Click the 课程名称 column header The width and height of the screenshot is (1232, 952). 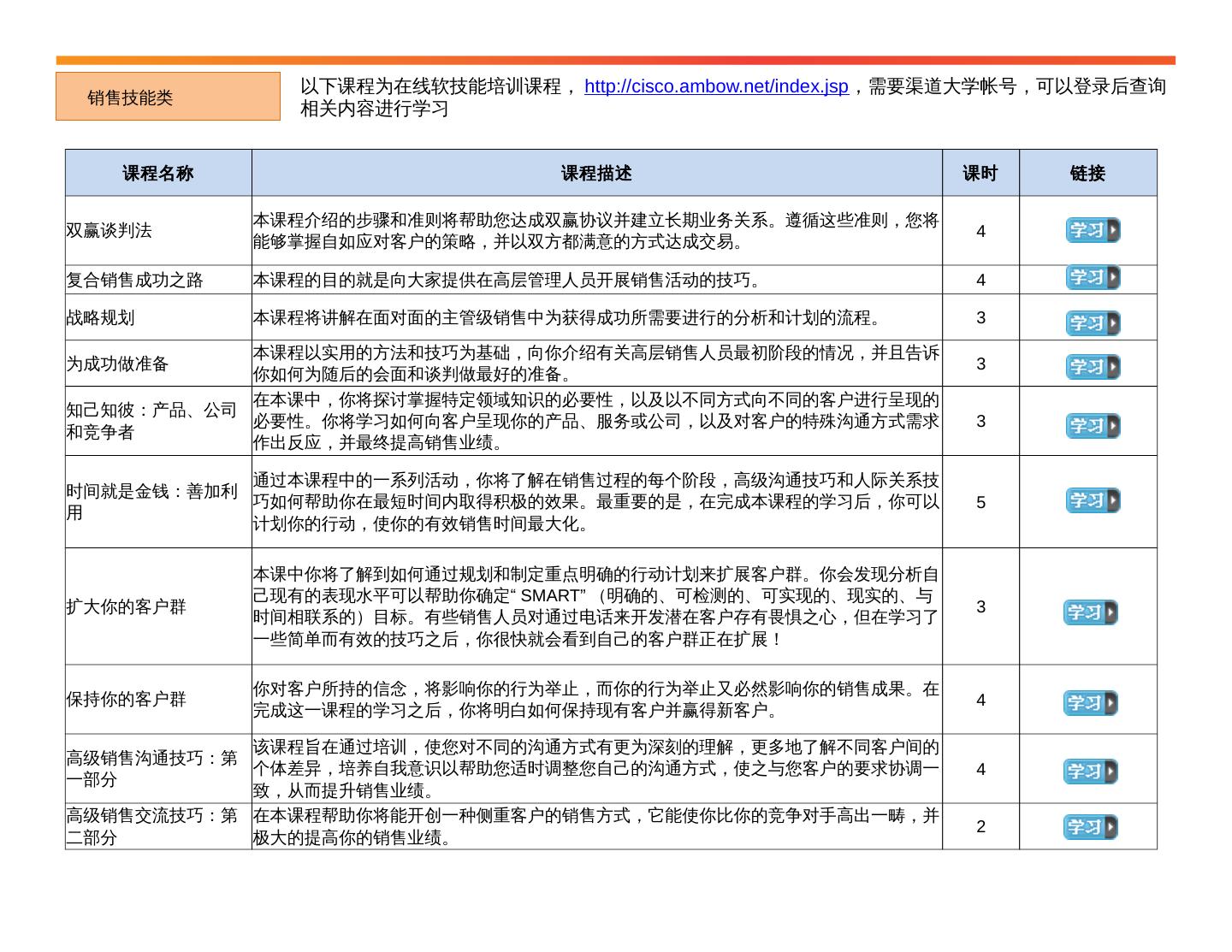158,174
